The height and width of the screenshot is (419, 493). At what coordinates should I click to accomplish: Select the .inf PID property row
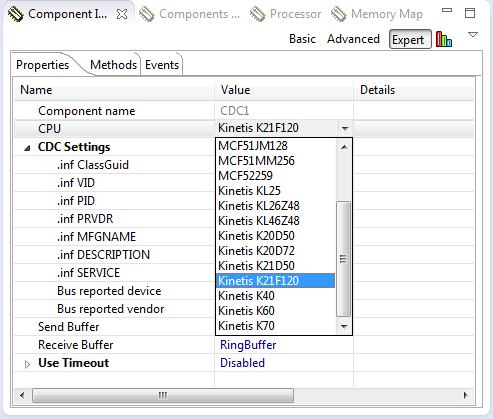pos(114,201)
